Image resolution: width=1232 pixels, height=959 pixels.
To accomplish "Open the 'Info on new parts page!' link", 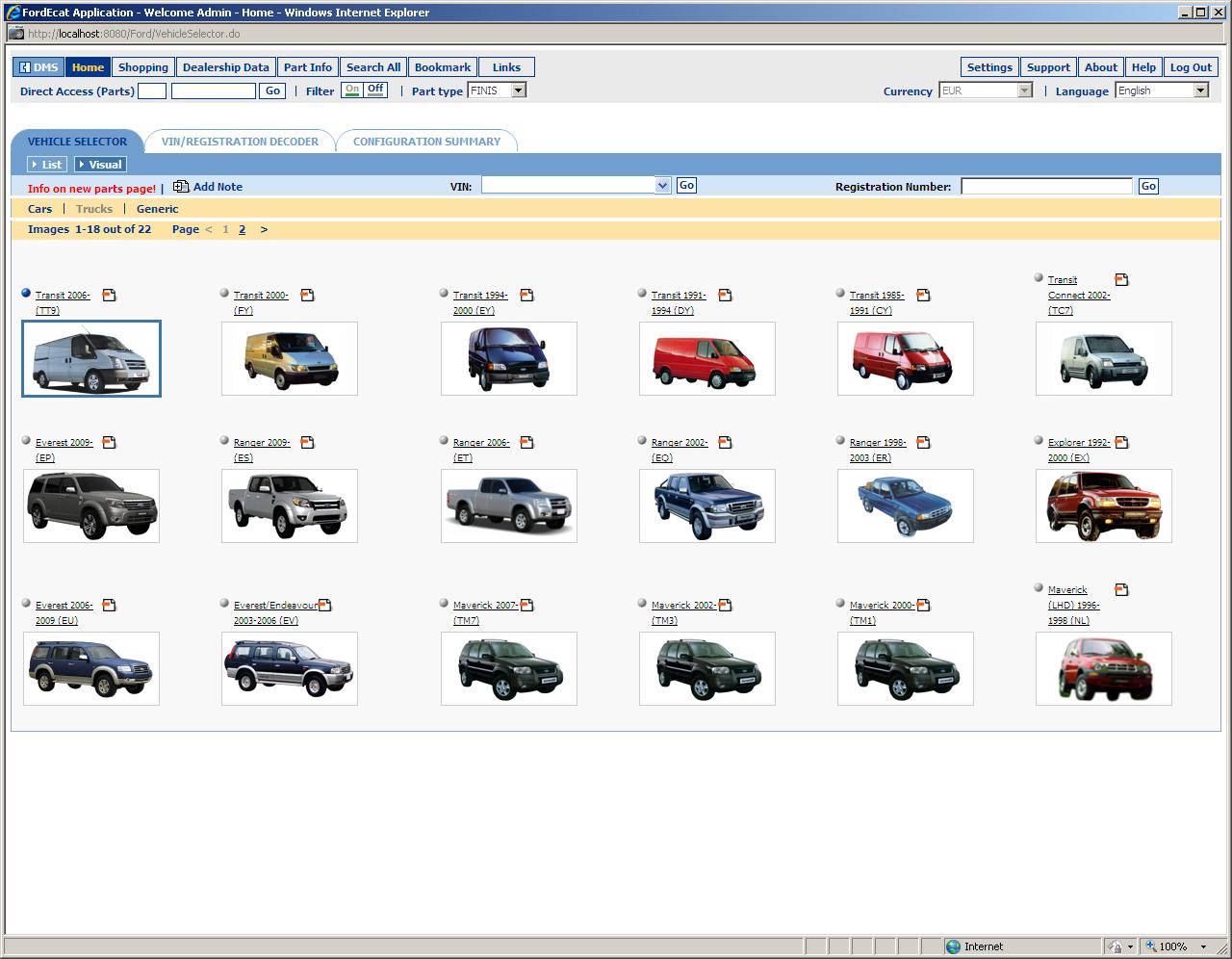I will pyautogui.click(x=91, y=189).
